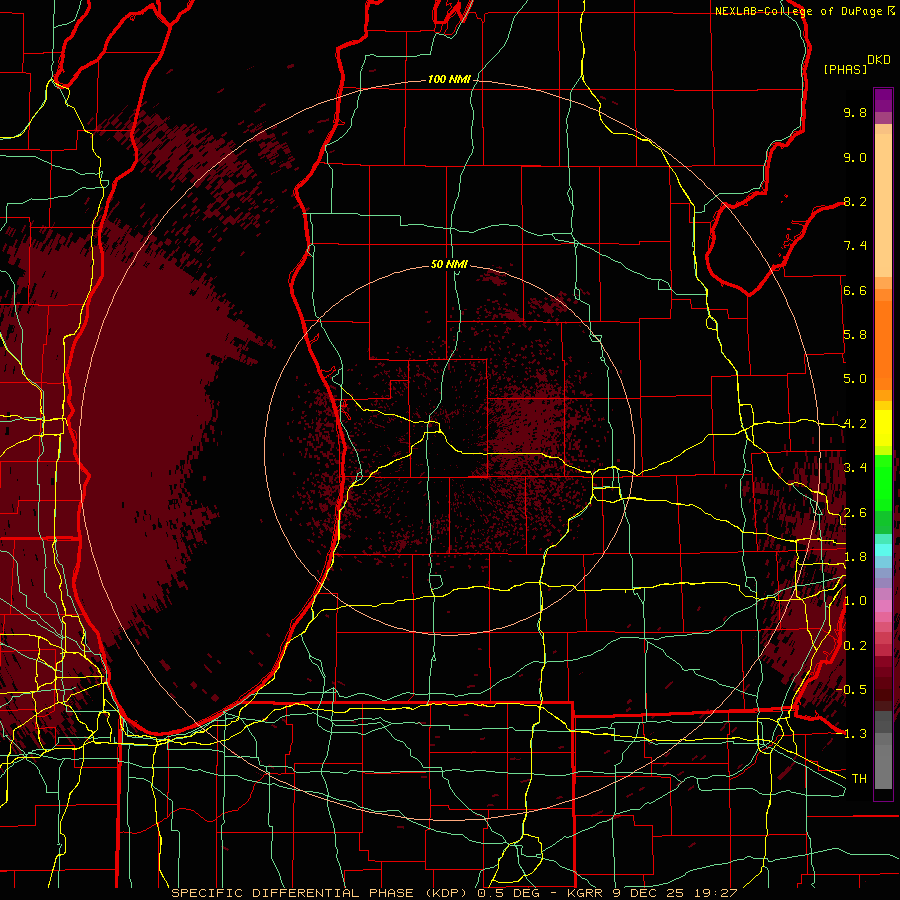Pick the pink segment of the color bar
This screenshot has height=900, width=900.
pyautogui.click(x=883, y=606)
